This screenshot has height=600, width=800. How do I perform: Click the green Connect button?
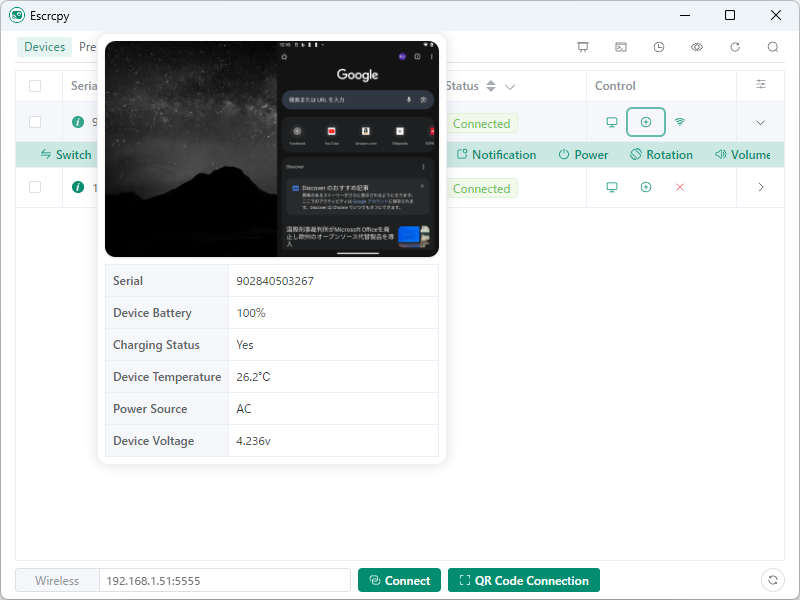tap(399, 581)
